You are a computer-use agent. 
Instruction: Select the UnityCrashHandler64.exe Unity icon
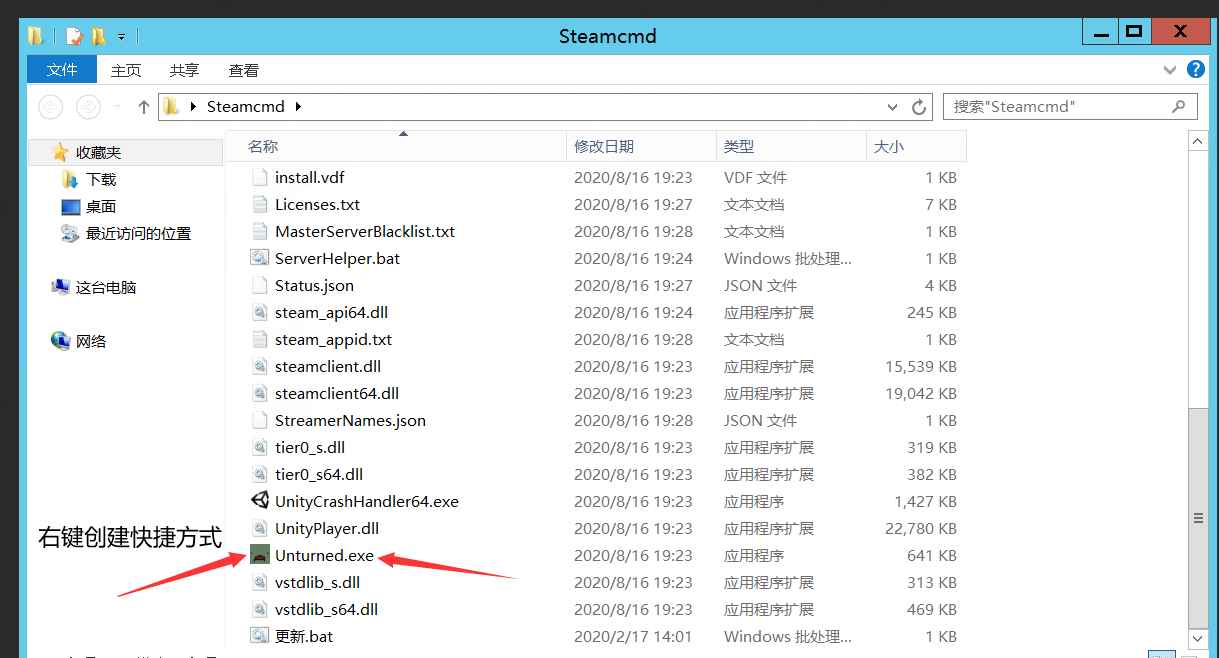click(260, 502)
